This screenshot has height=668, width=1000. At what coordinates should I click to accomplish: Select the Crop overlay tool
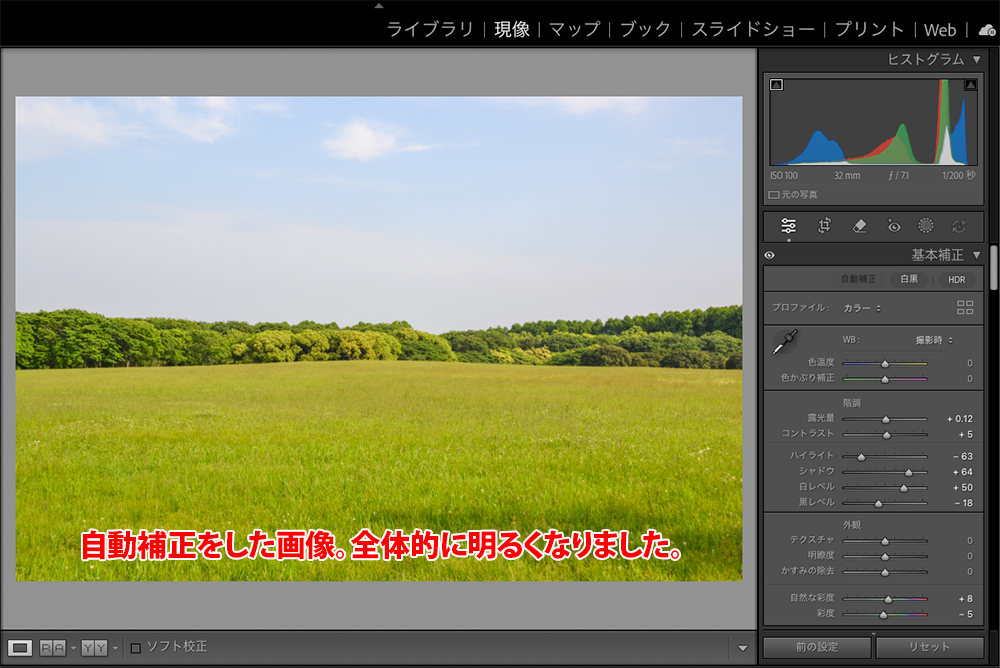point(824,226)
